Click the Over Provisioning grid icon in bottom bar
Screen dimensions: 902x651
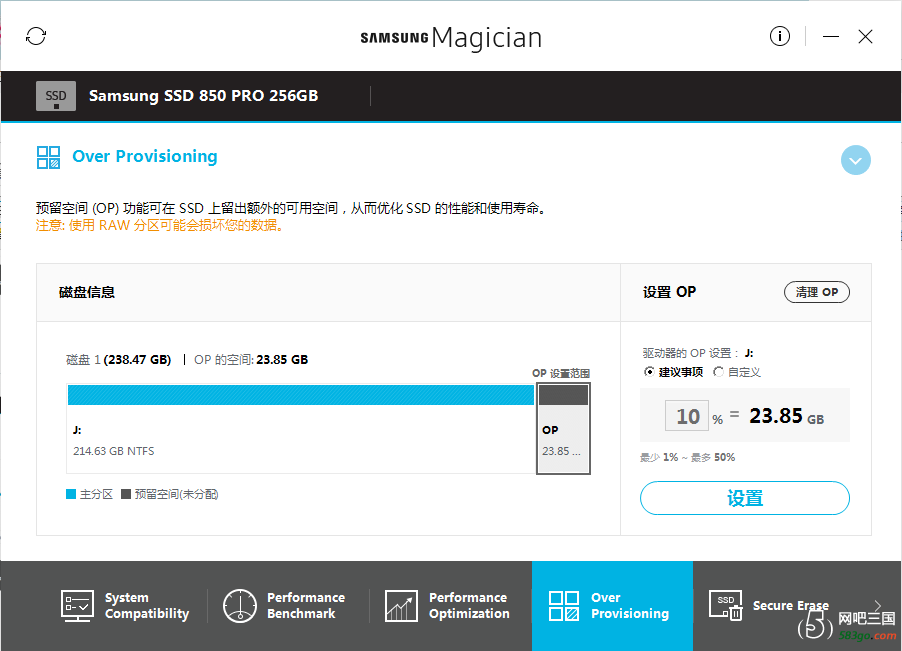(564, 606)
